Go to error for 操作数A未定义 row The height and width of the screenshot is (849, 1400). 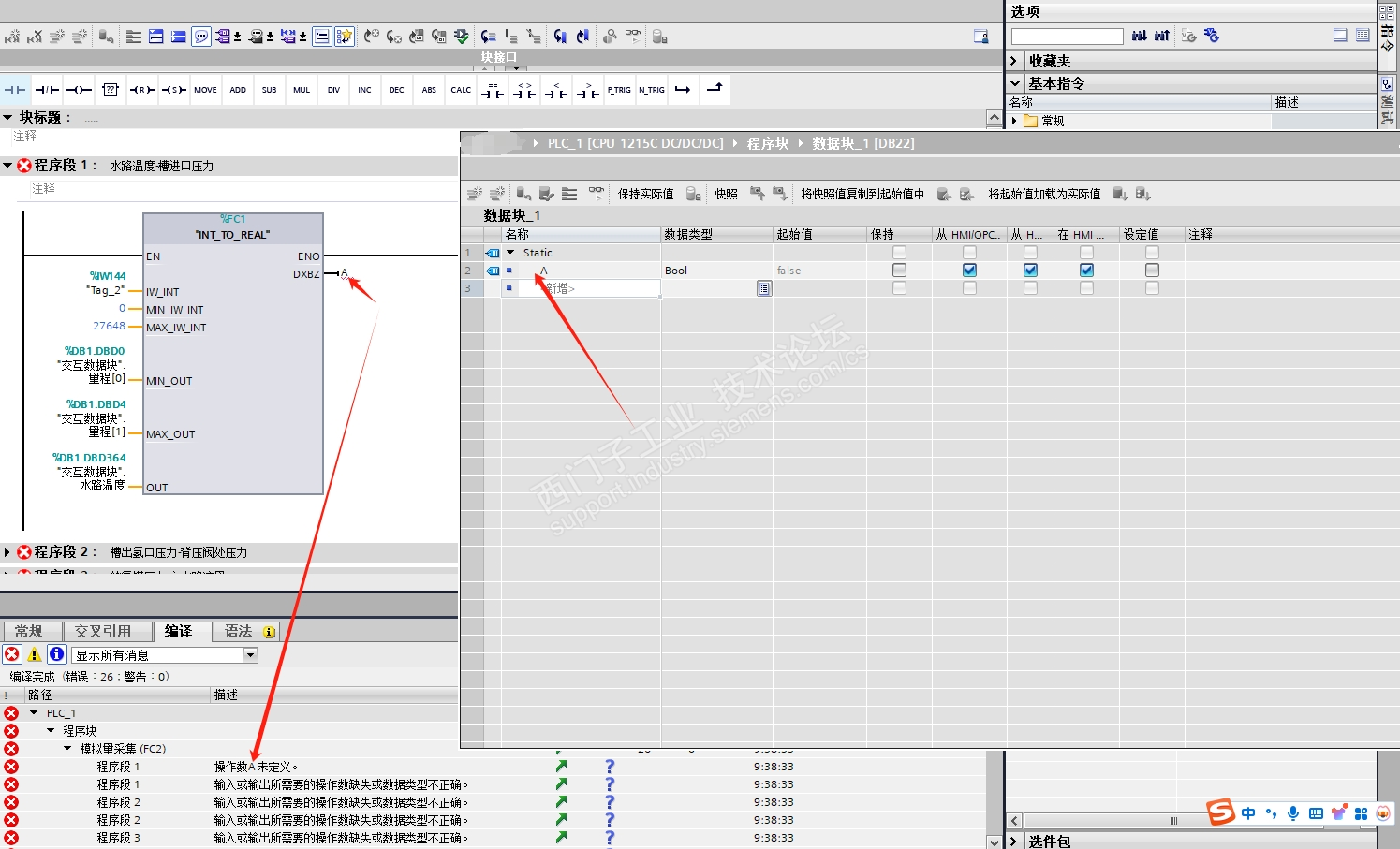pos(561,766)
